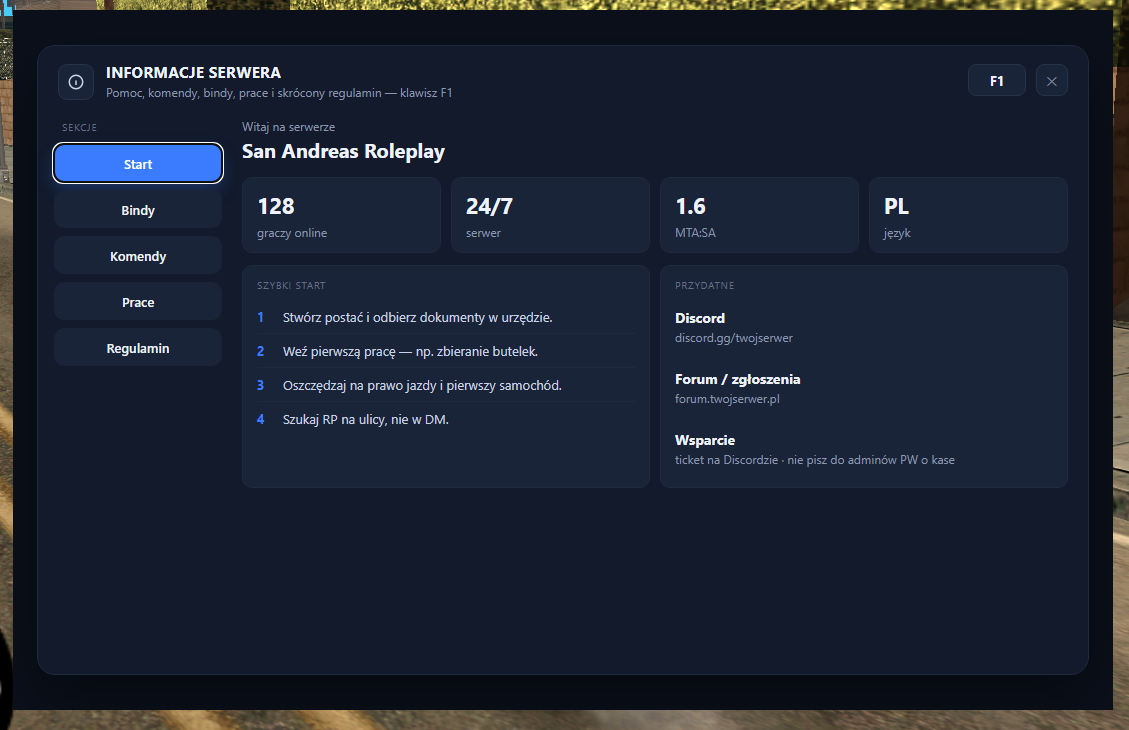Click the PRZYDATNE panel label
This screenshot has width=1129, height=730.
704,286
